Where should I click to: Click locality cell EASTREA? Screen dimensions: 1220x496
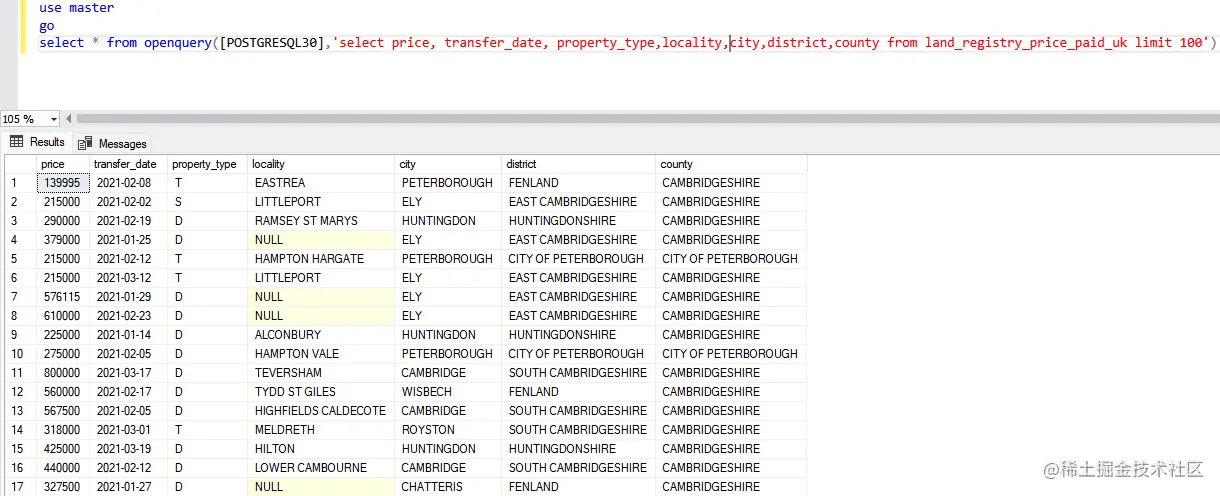(x=321, y=183)
